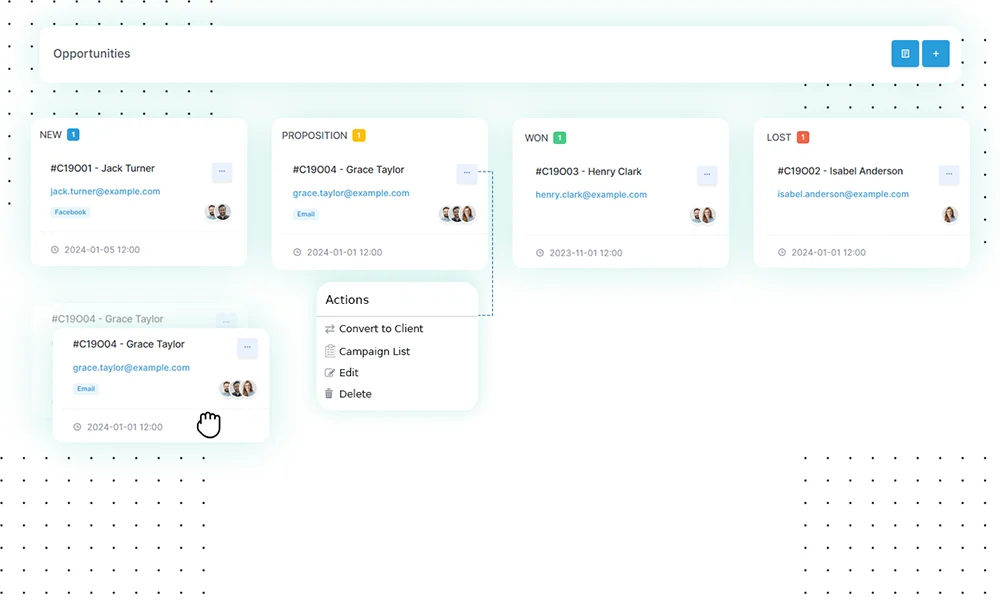The height and width of the screenshot is (614, 1000).
Task: Click the list view icon in Opportunities header
Action: [x=905, y=54]
